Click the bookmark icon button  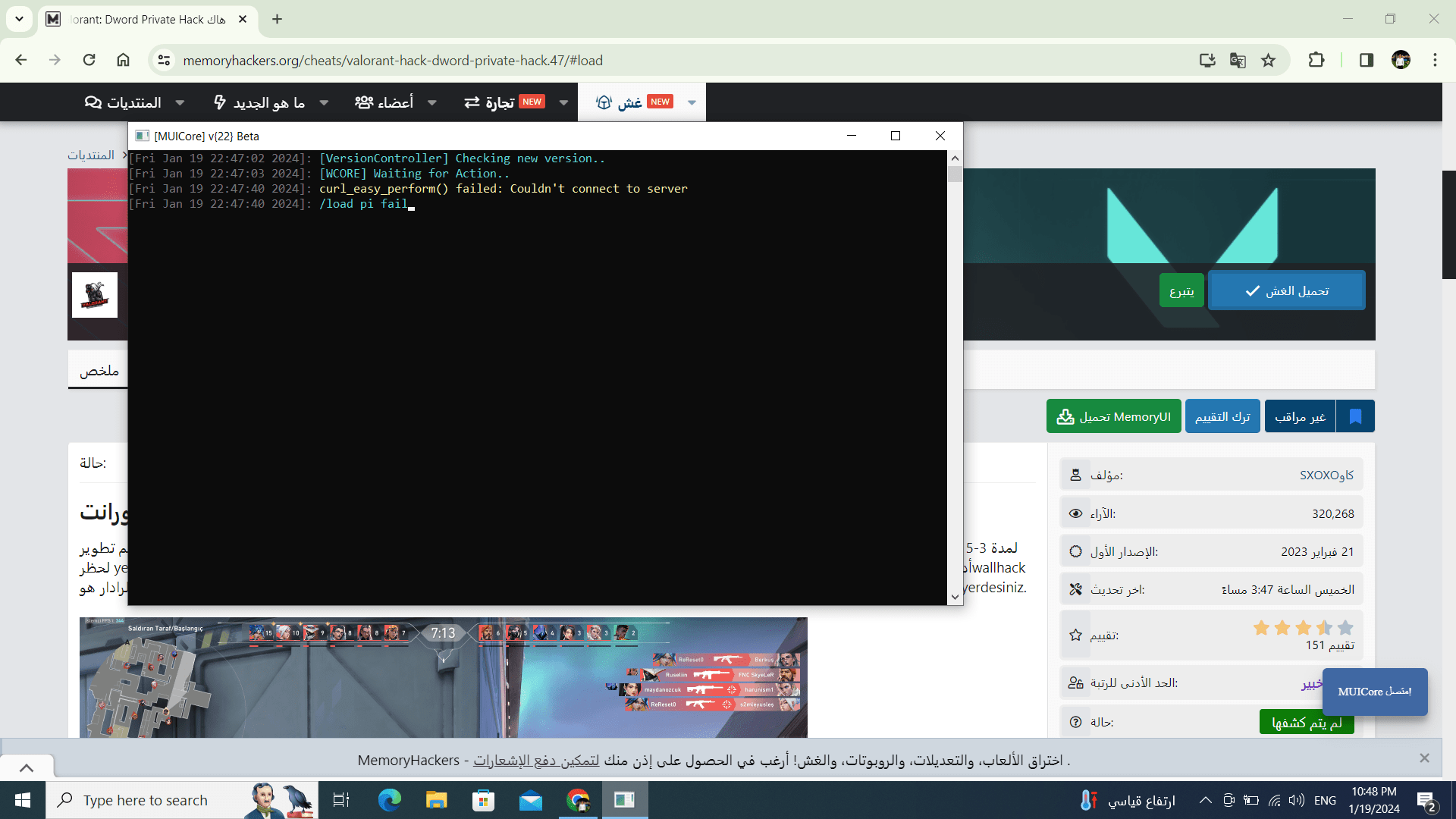pos(1355,416)
